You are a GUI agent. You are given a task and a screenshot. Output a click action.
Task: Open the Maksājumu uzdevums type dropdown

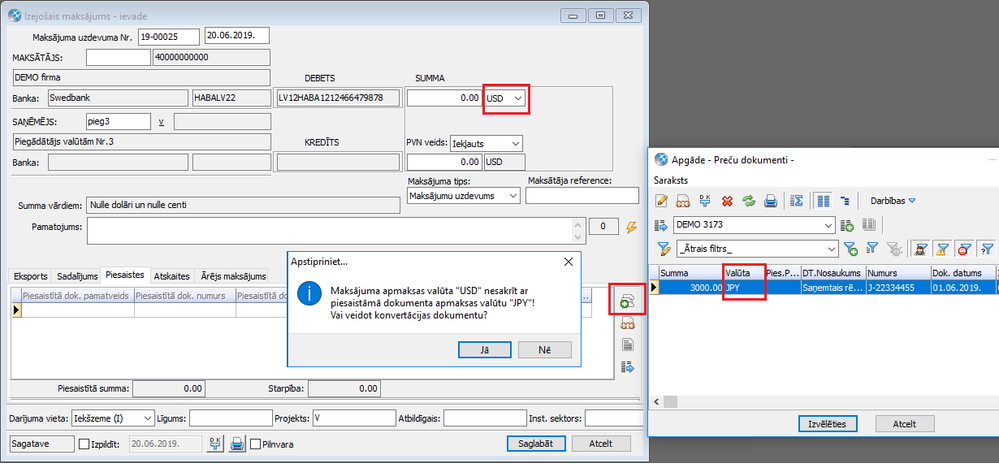point(514,196)
